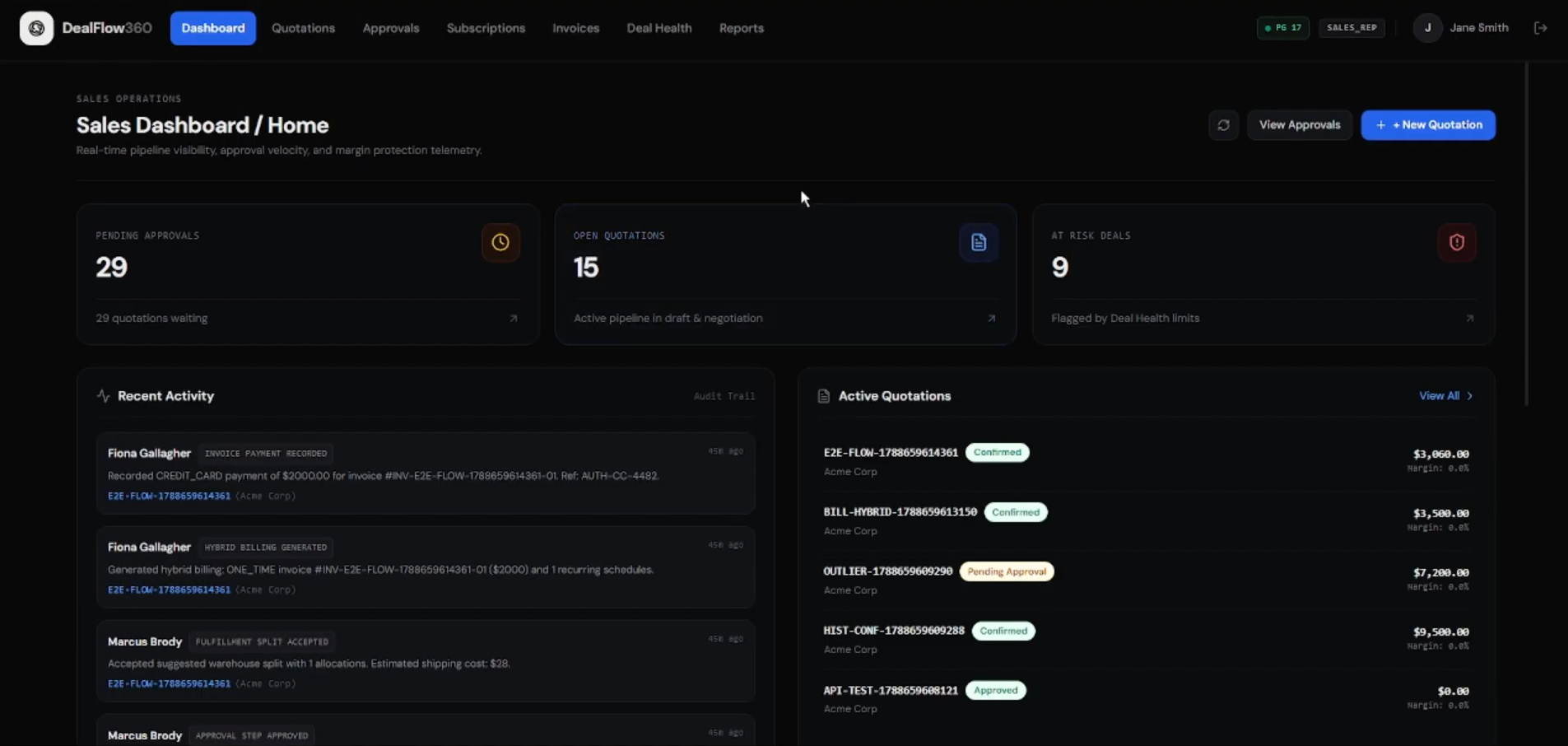Open the Dashboard tab
Image resolution: width=1568 pixels, height=746 pixels.
213,28
